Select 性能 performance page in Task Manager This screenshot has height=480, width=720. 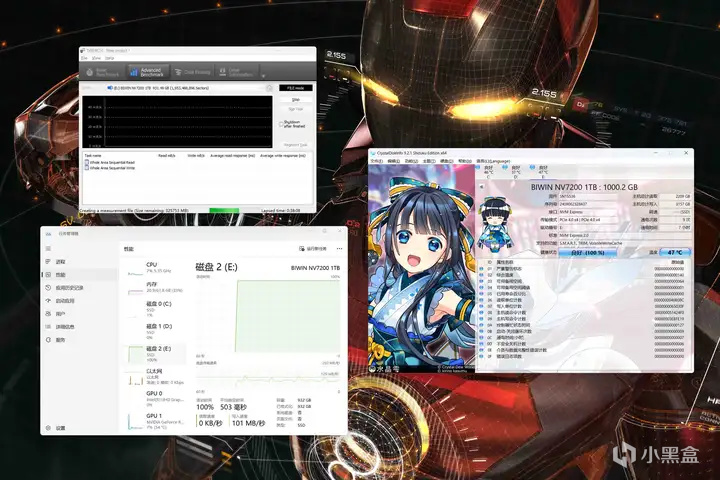point(78,275)
